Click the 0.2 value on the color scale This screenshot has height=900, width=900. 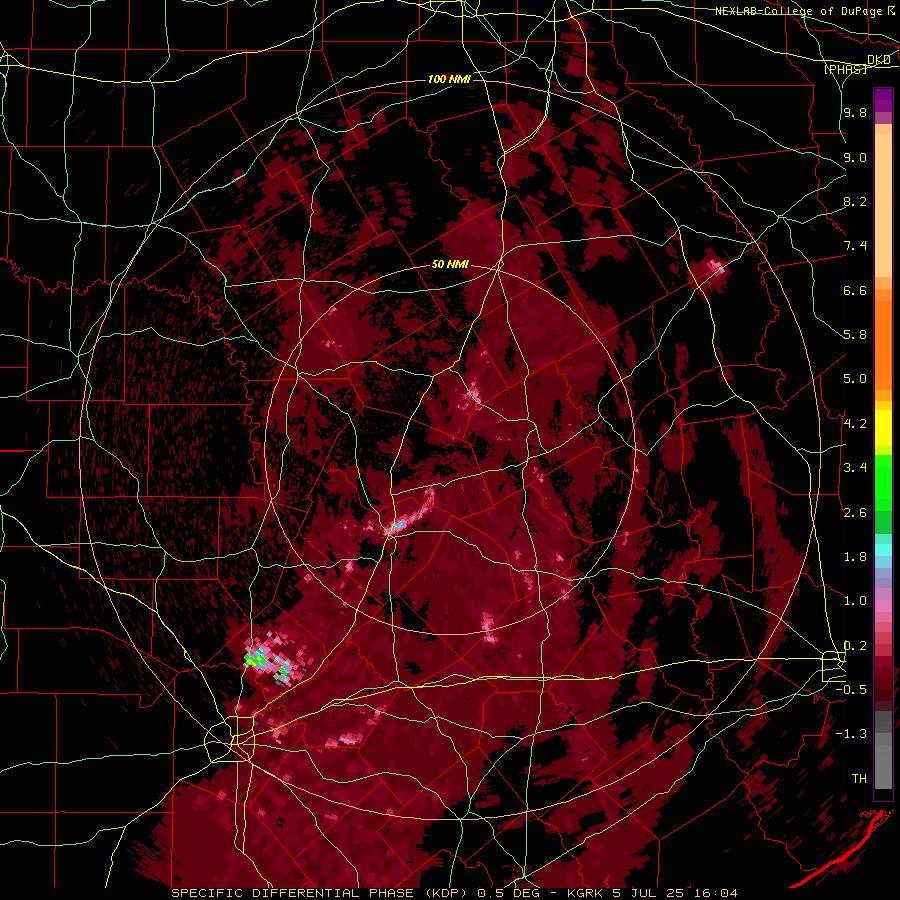[x=855, y=646]
